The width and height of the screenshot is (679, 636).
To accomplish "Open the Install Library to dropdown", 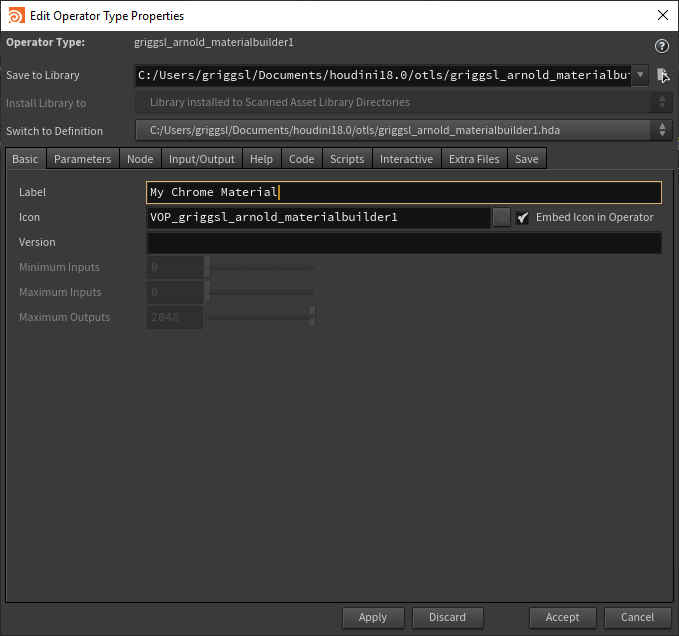I will (404, 103).
